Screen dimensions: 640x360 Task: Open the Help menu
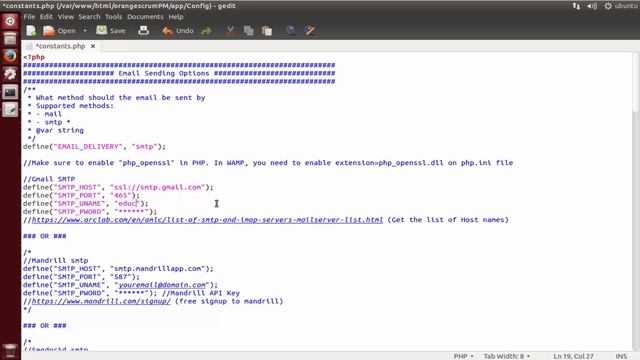(x=176, y=17)
